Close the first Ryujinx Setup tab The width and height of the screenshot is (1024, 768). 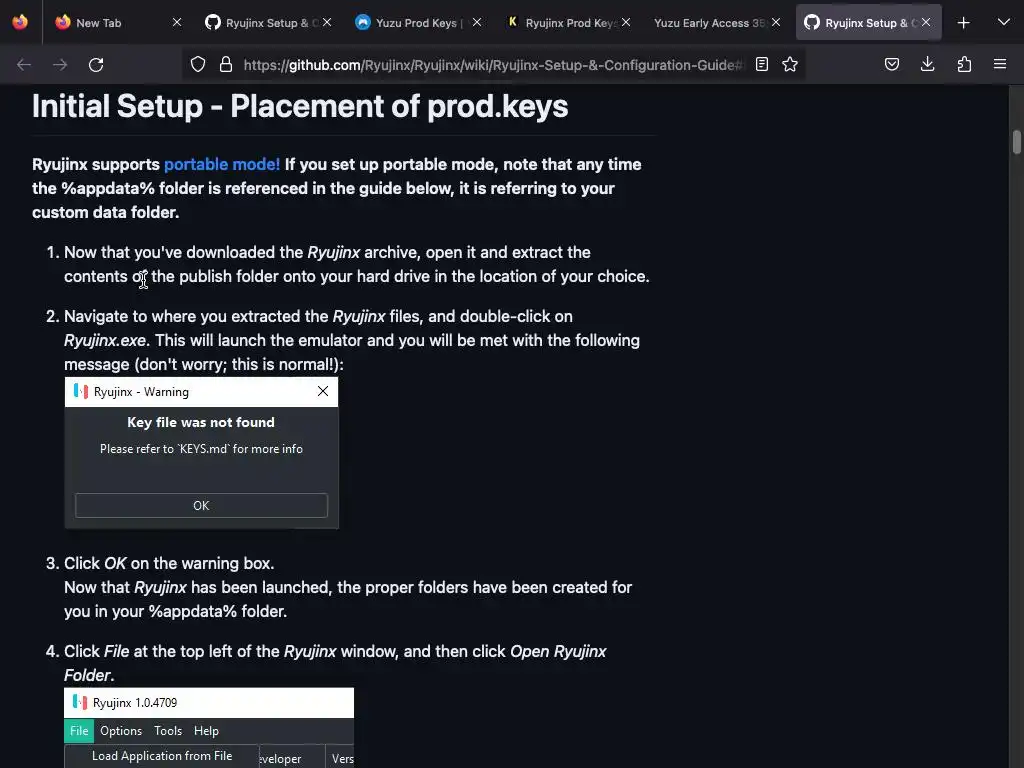(327, 22)
